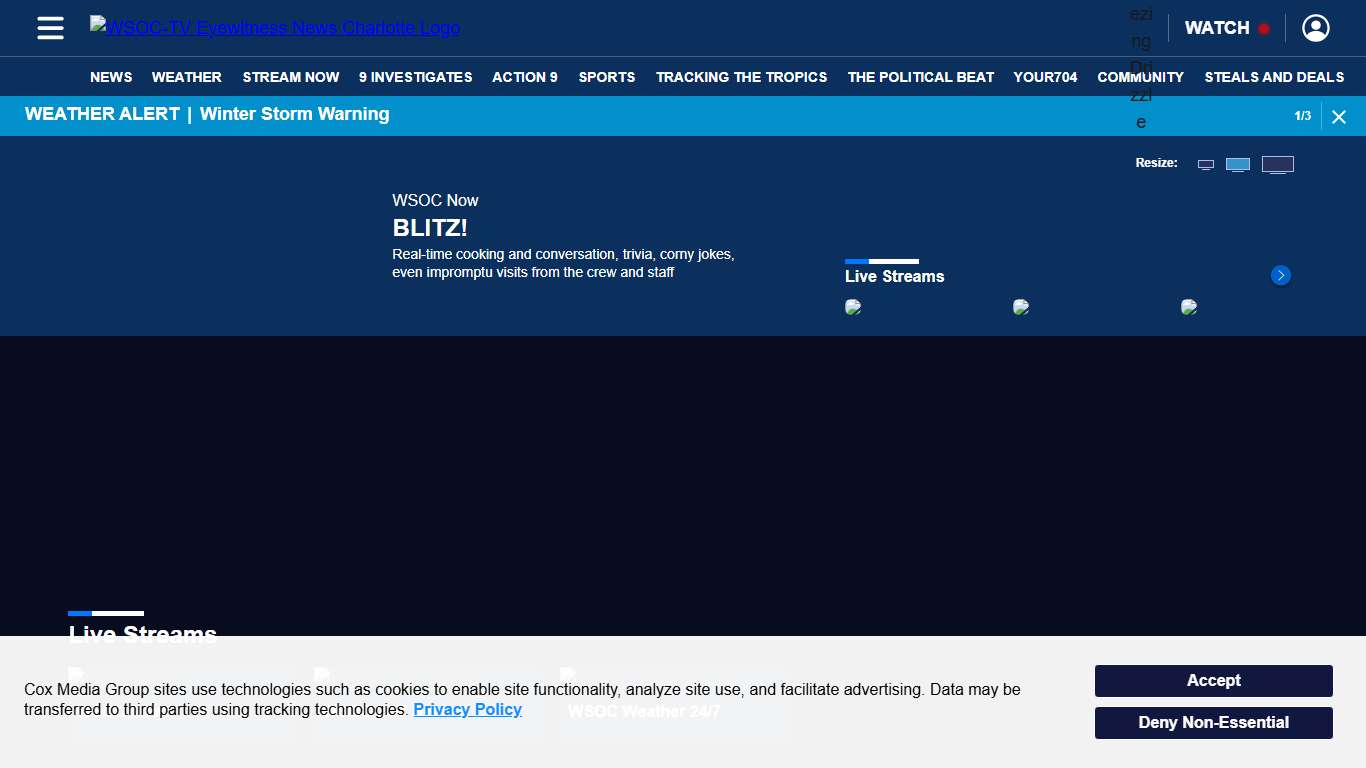Accept cookies in consent banner
Screen dimensions: 1366x768
tap(1213, 681)
